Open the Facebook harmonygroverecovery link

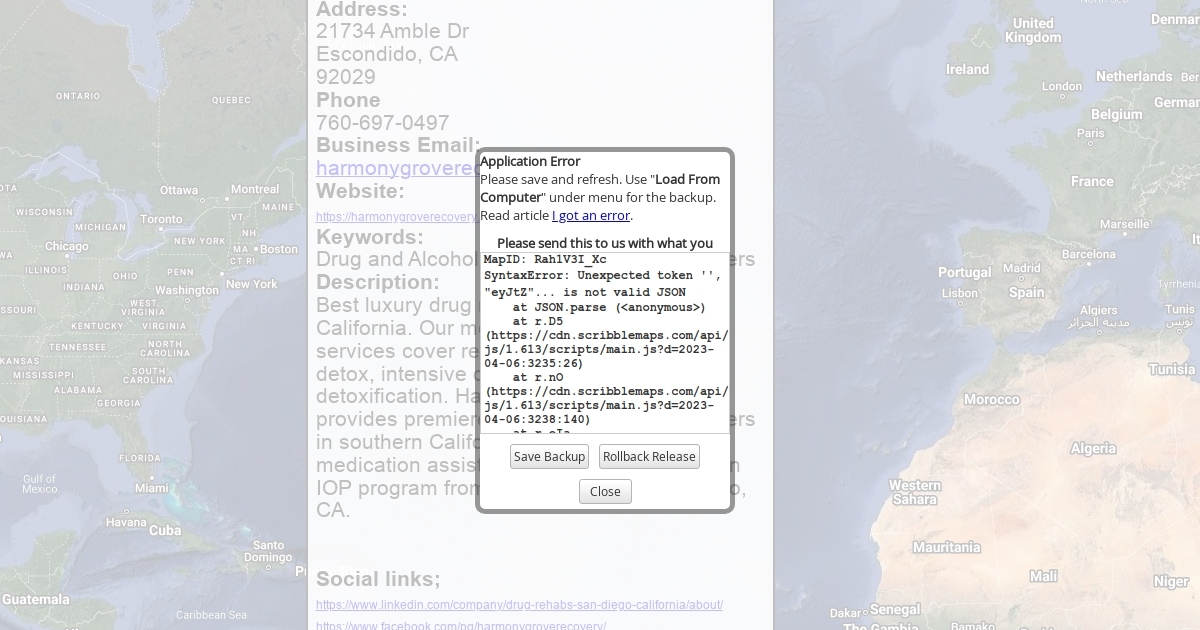click(x=461, y=625)
